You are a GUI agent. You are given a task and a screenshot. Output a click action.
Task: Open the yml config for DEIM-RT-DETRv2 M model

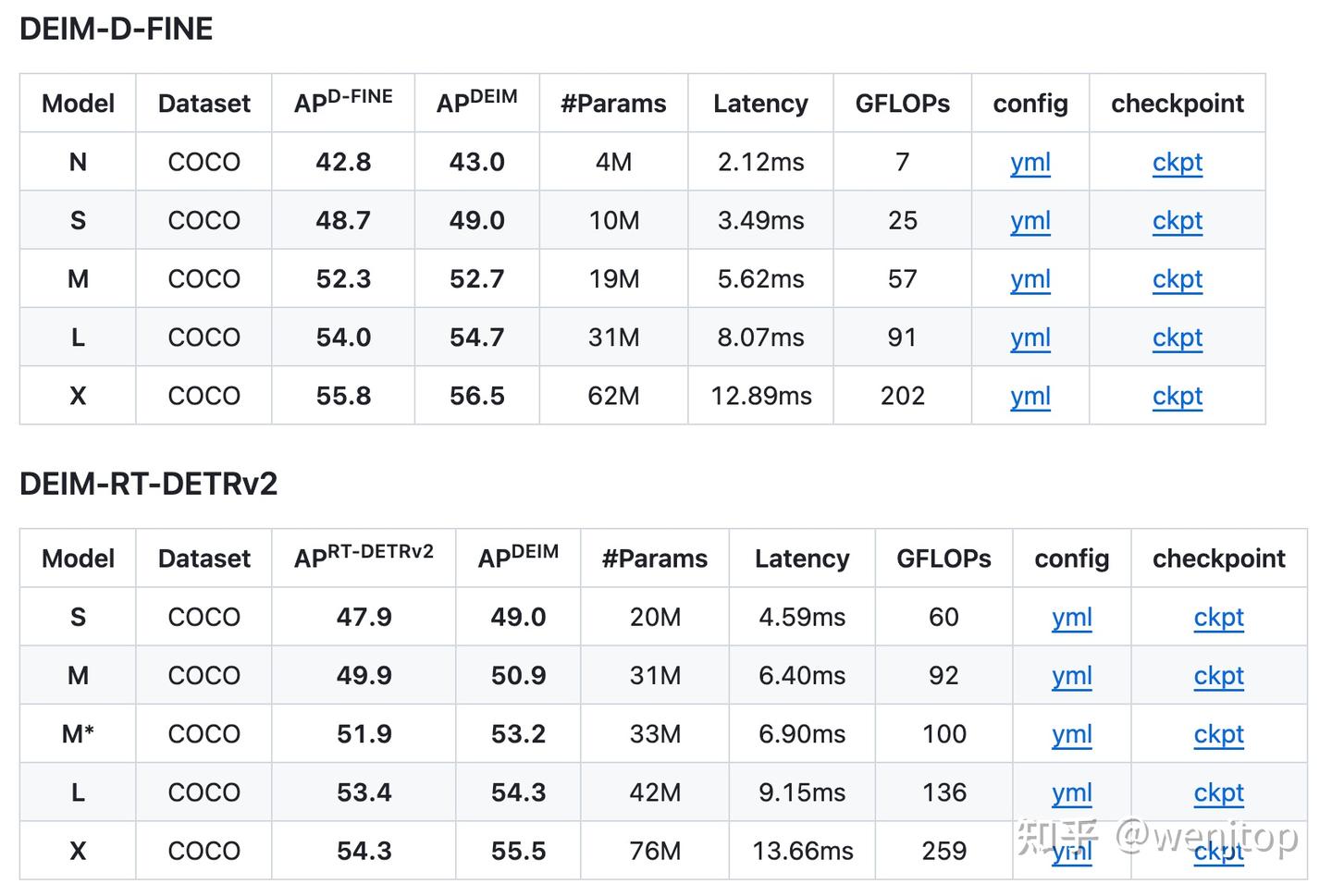click(x=1072, y=676)
